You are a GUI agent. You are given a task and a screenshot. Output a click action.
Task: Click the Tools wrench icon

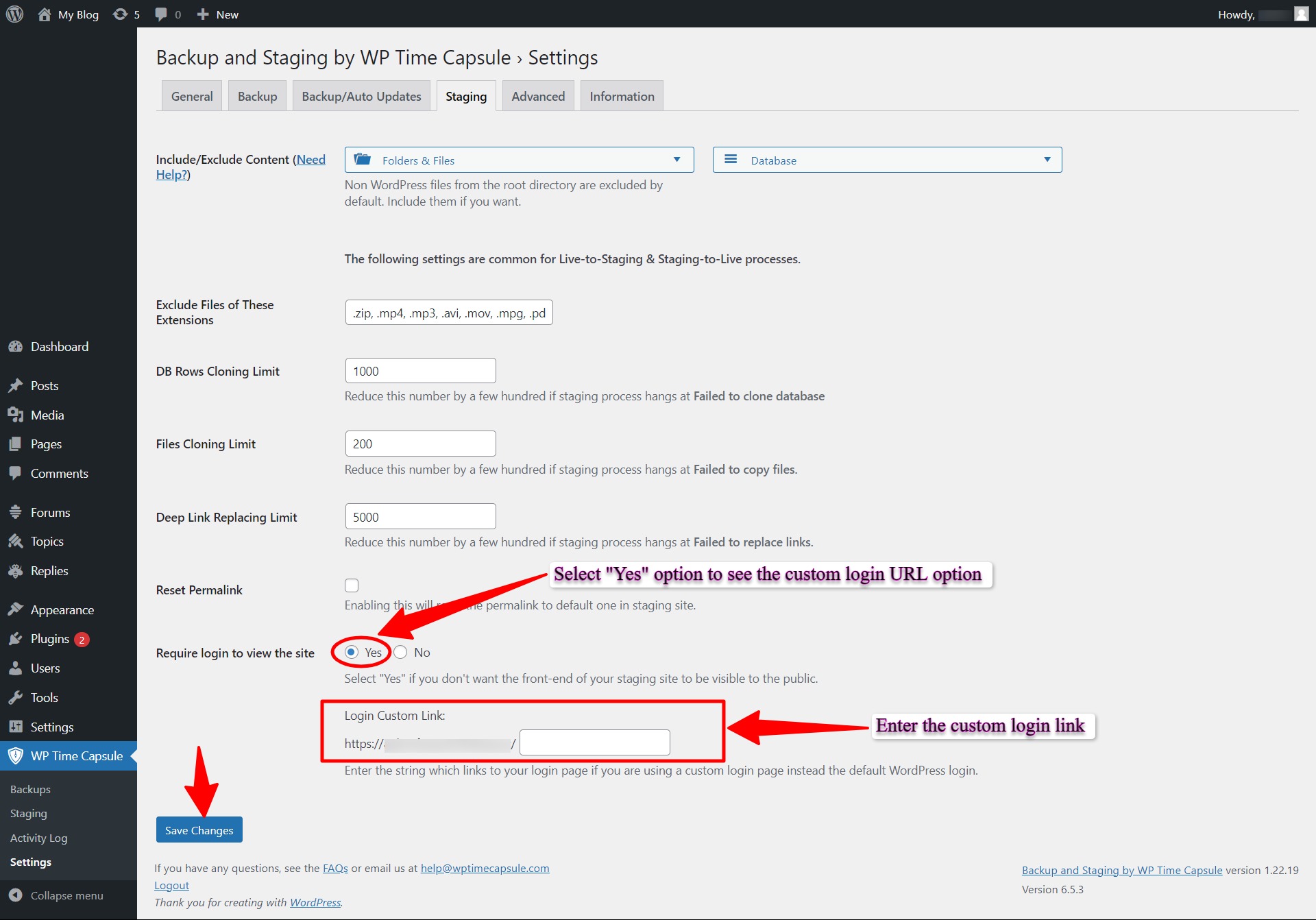[x=16, y=698]
